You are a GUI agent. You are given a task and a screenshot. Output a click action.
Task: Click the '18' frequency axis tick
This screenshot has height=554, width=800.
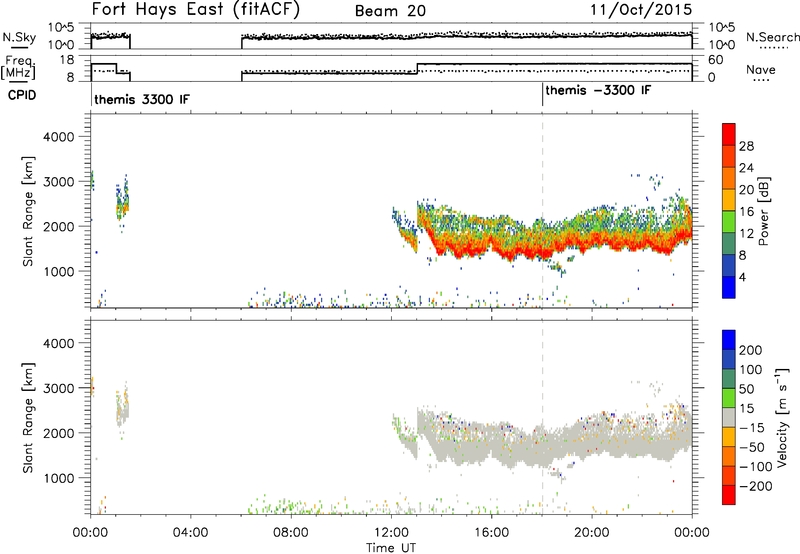pos(67,60)
